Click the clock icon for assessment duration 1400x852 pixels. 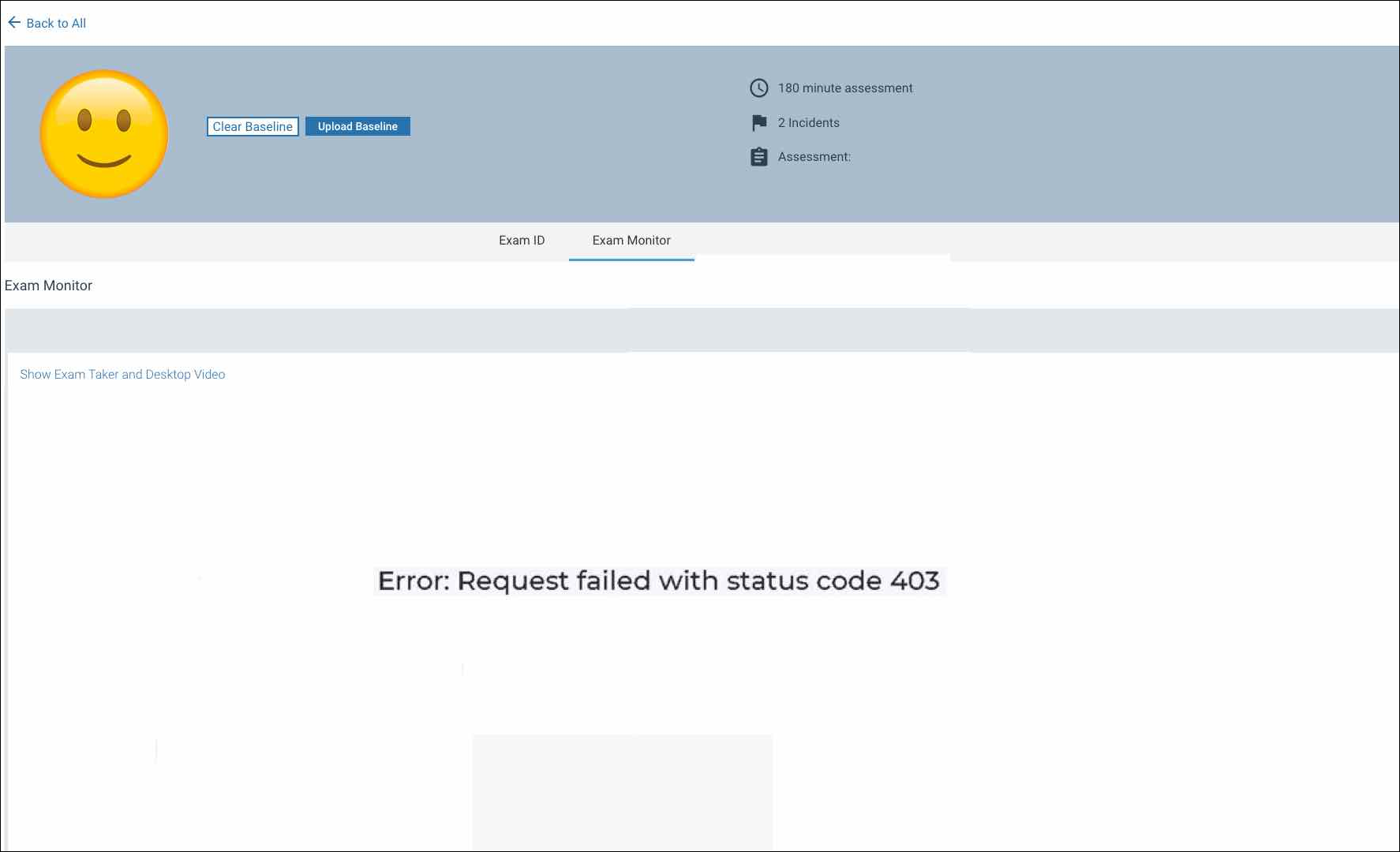(x=758, y=88)
